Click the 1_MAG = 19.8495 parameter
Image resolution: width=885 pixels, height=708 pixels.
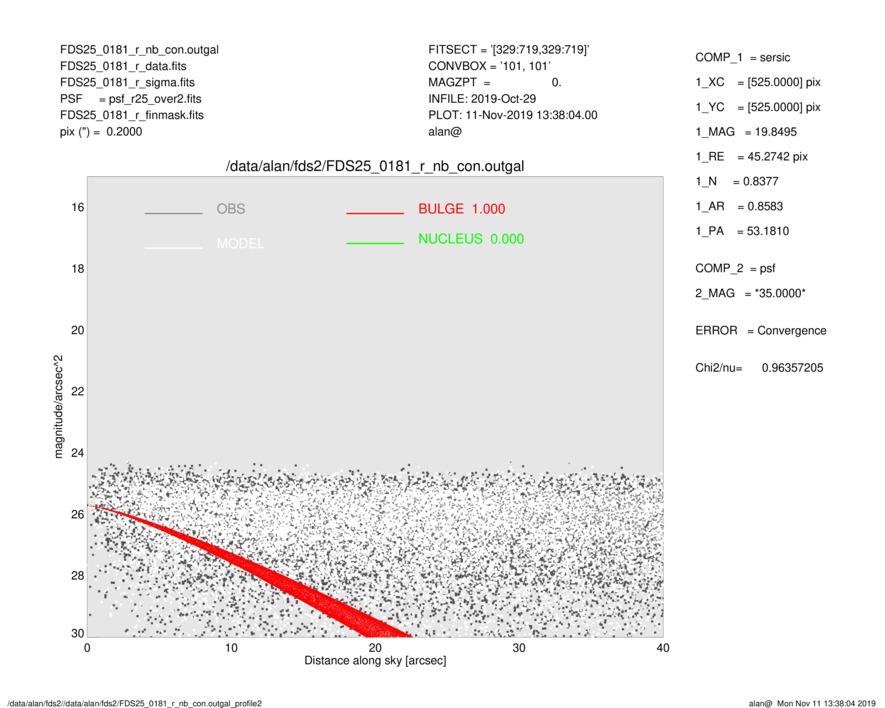coord(747,132)
